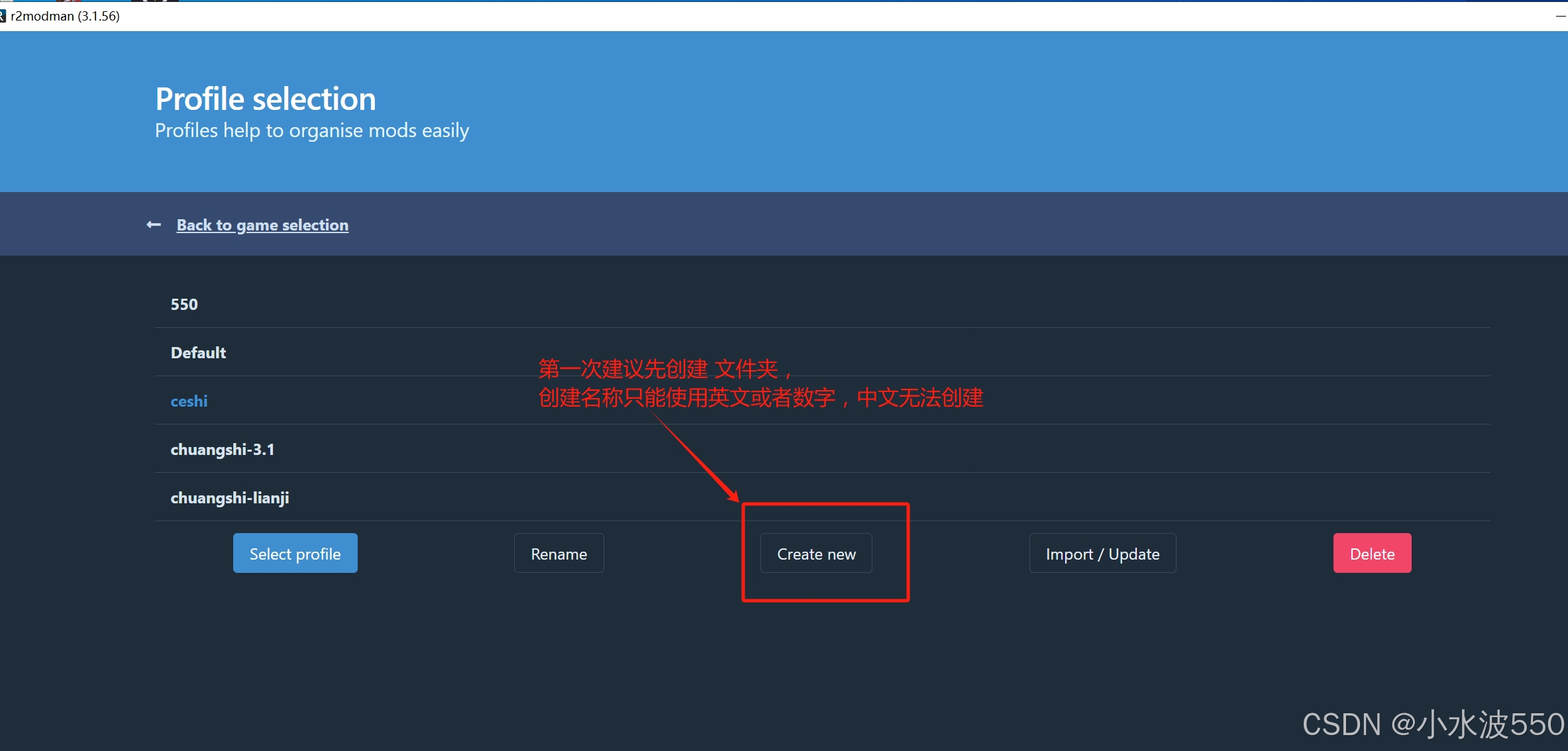Screen dimensions: 1568x751
Task: Click the Profile selection heading
Action: (x=266, y=99)
